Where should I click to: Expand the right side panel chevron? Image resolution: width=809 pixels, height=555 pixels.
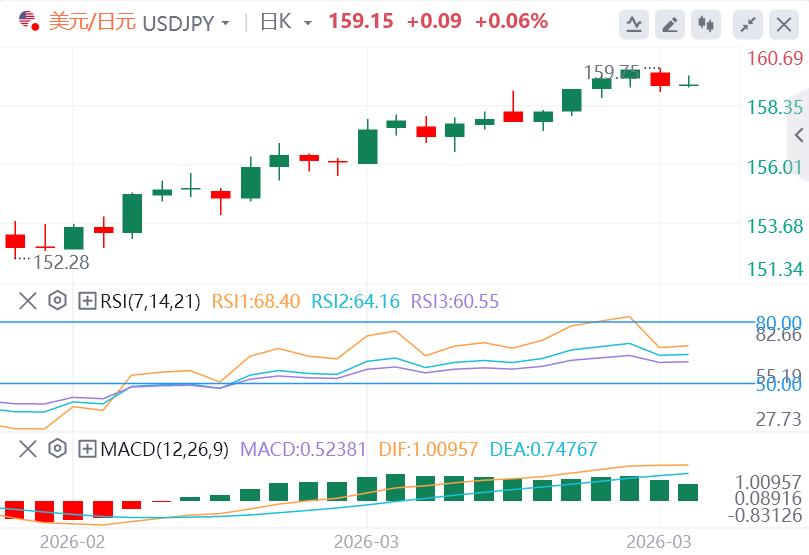pyautogui.click(x=799, y=135)
